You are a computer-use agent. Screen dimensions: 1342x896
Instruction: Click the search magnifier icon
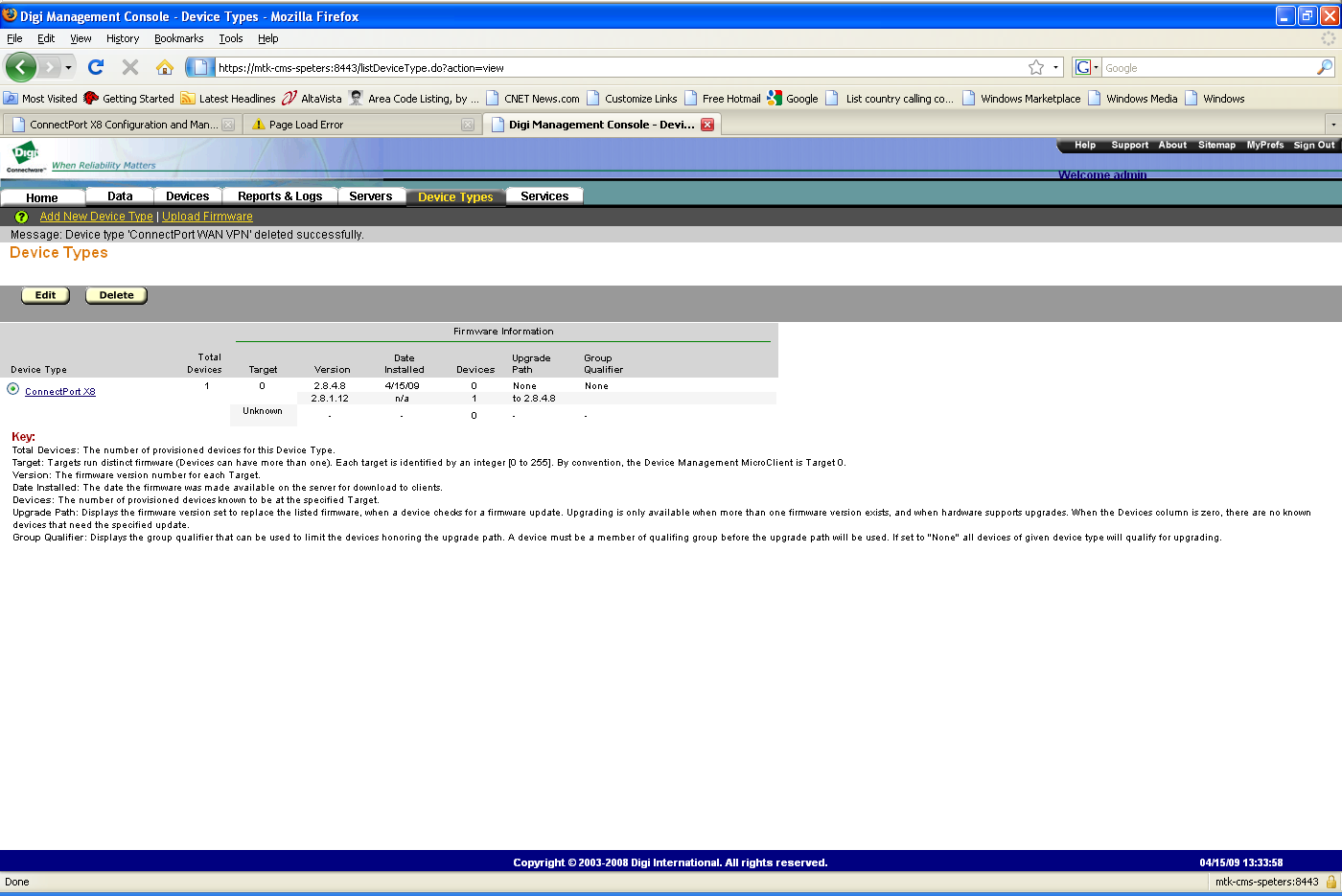1324,67
